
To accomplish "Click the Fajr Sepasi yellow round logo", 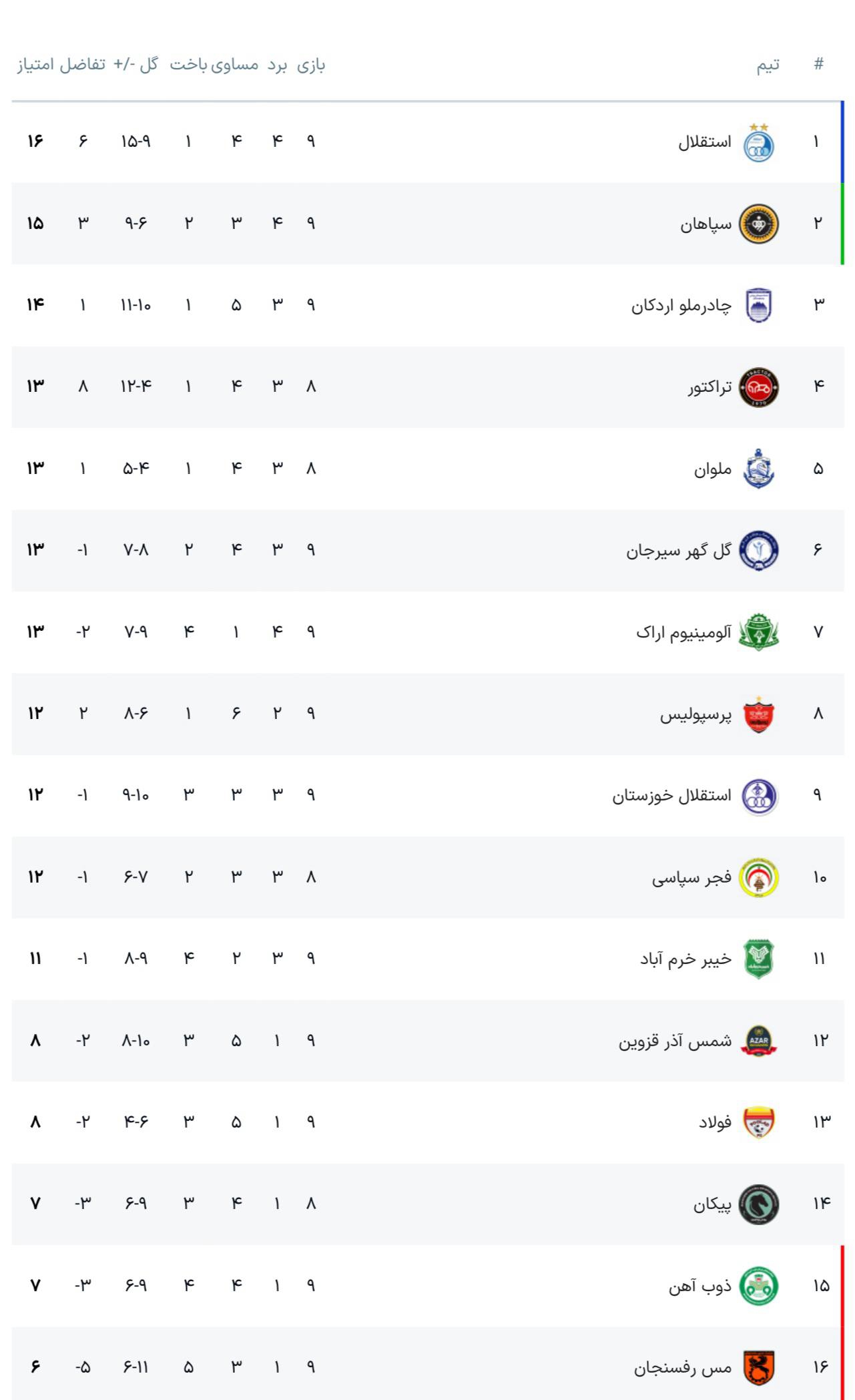I will [x=758, y=877].
